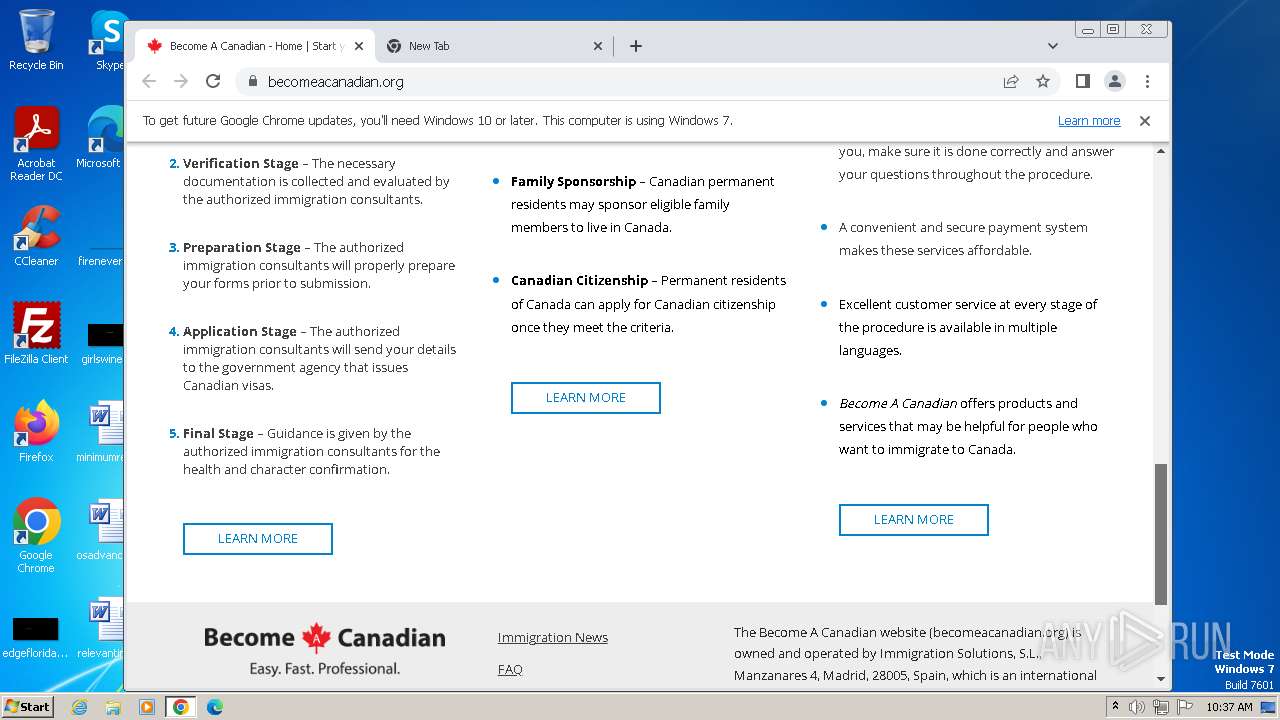
Task: Select the 'Preparation Stage' heading text
Action: click(242, 247)
